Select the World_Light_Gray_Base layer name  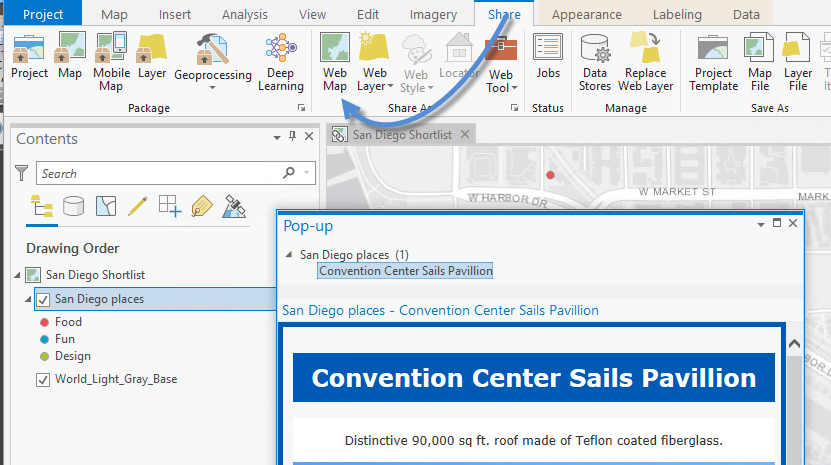click(116, 379)
